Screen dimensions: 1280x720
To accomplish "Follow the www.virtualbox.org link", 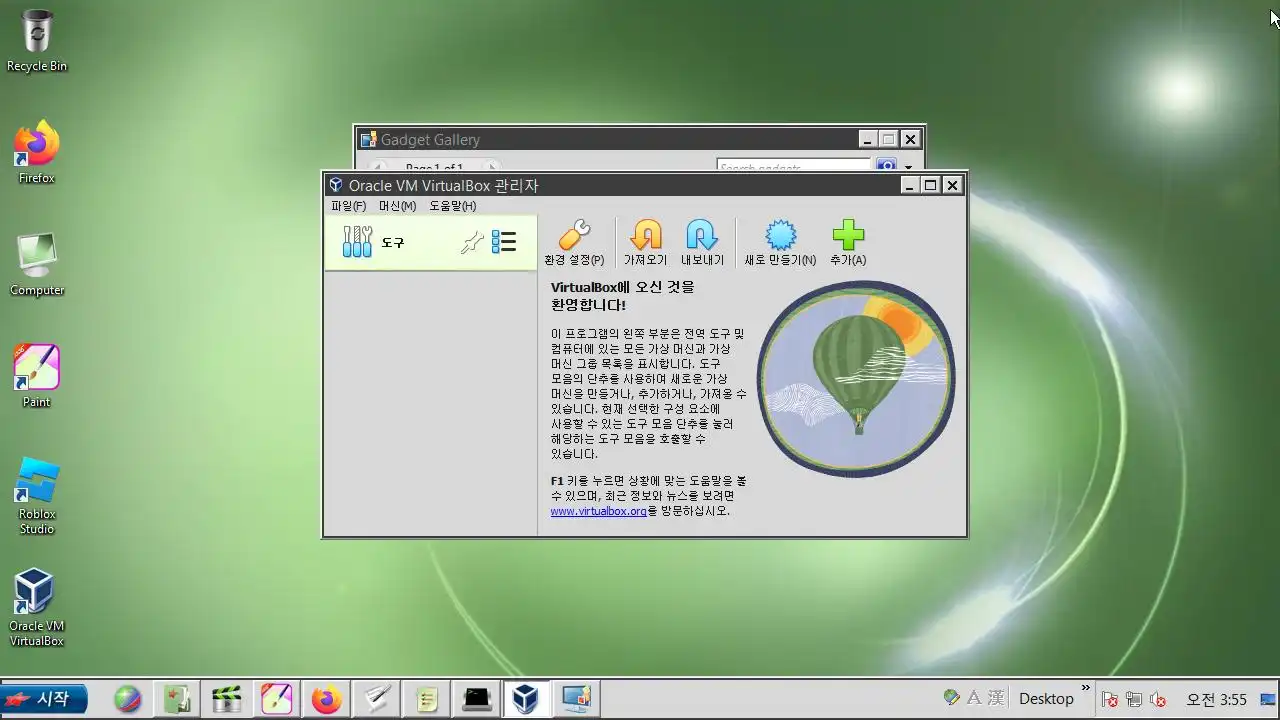I will [598, 511].
